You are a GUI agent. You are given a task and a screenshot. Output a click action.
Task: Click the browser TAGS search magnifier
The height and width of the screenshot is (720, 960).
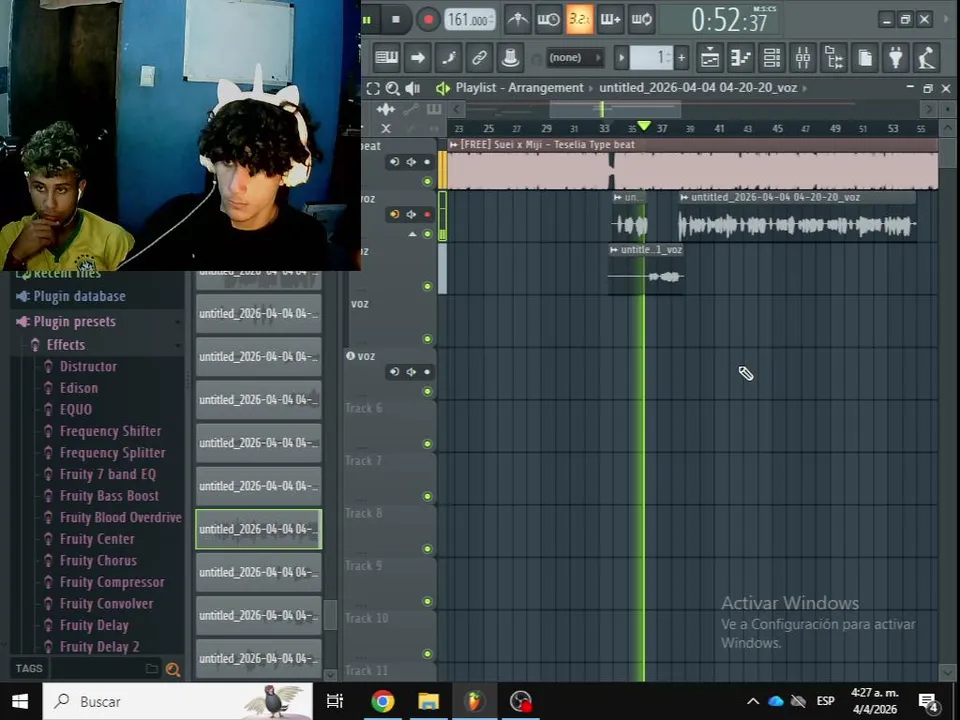click(x=173, y=669)
